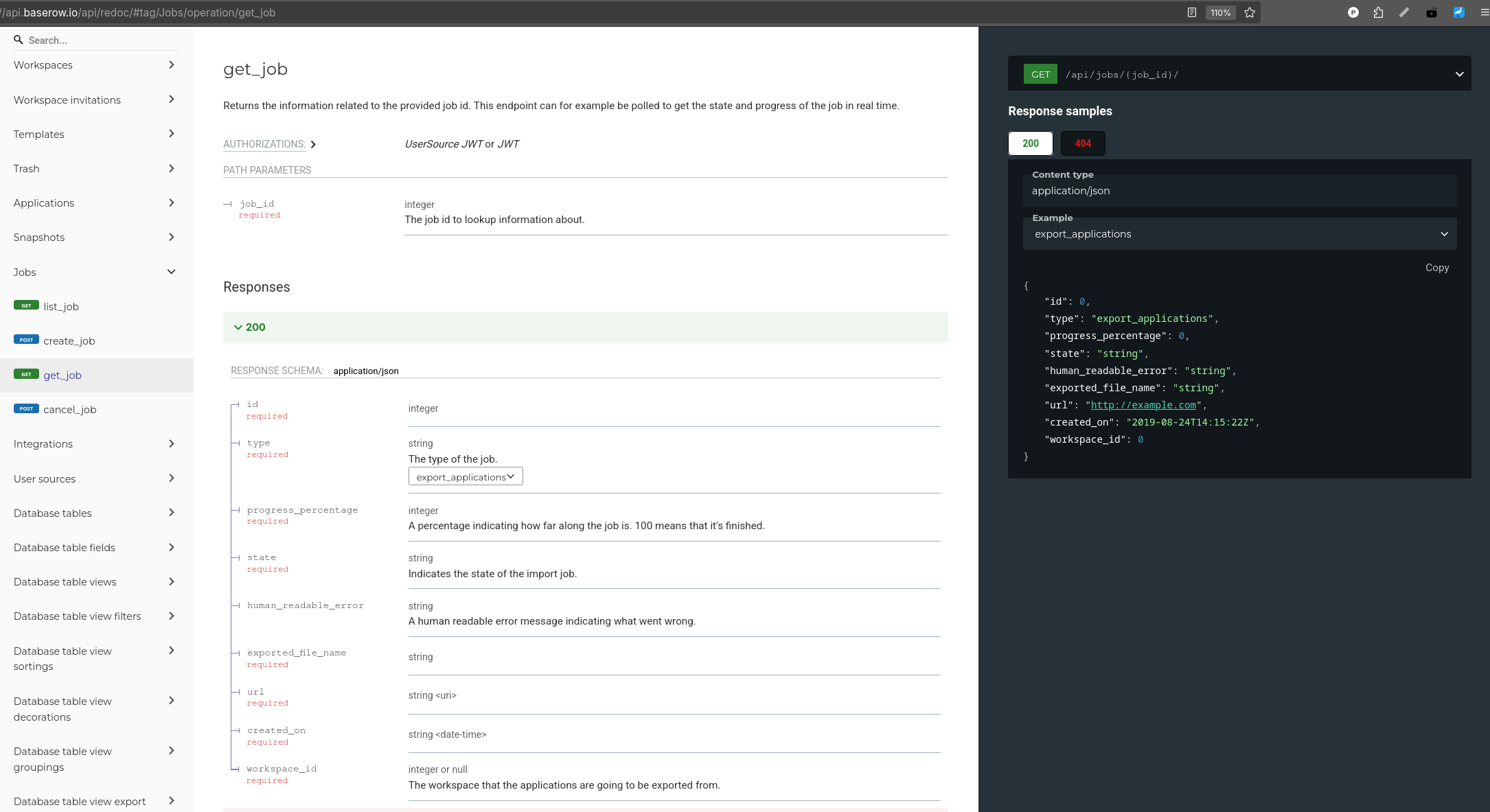Bookmark this page with the star icon
The image size is (1490, 812).
tap(1250, 12)
